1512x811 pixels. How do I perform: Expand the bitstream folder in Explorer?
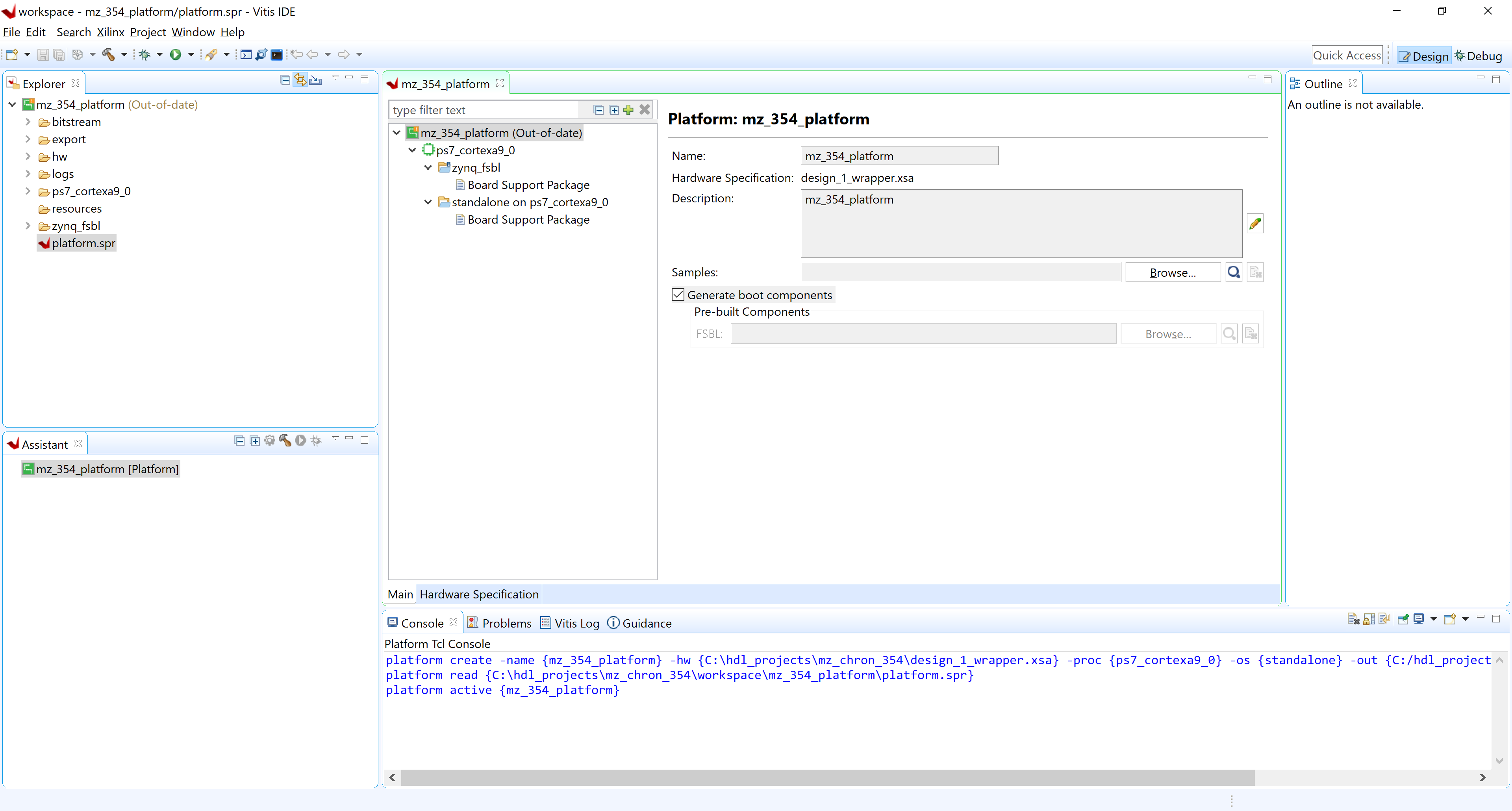pyautogui.click(x=28, y=122)
